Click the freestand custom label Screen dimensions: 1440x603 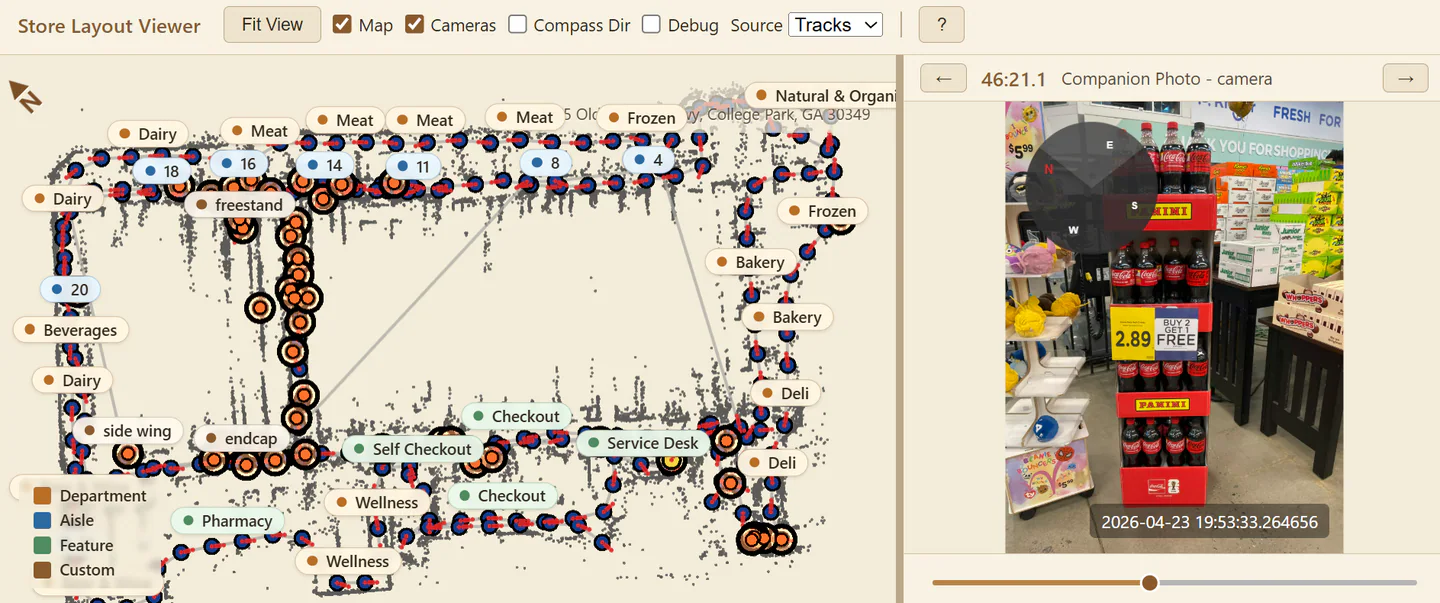click(x=240, y=205)
